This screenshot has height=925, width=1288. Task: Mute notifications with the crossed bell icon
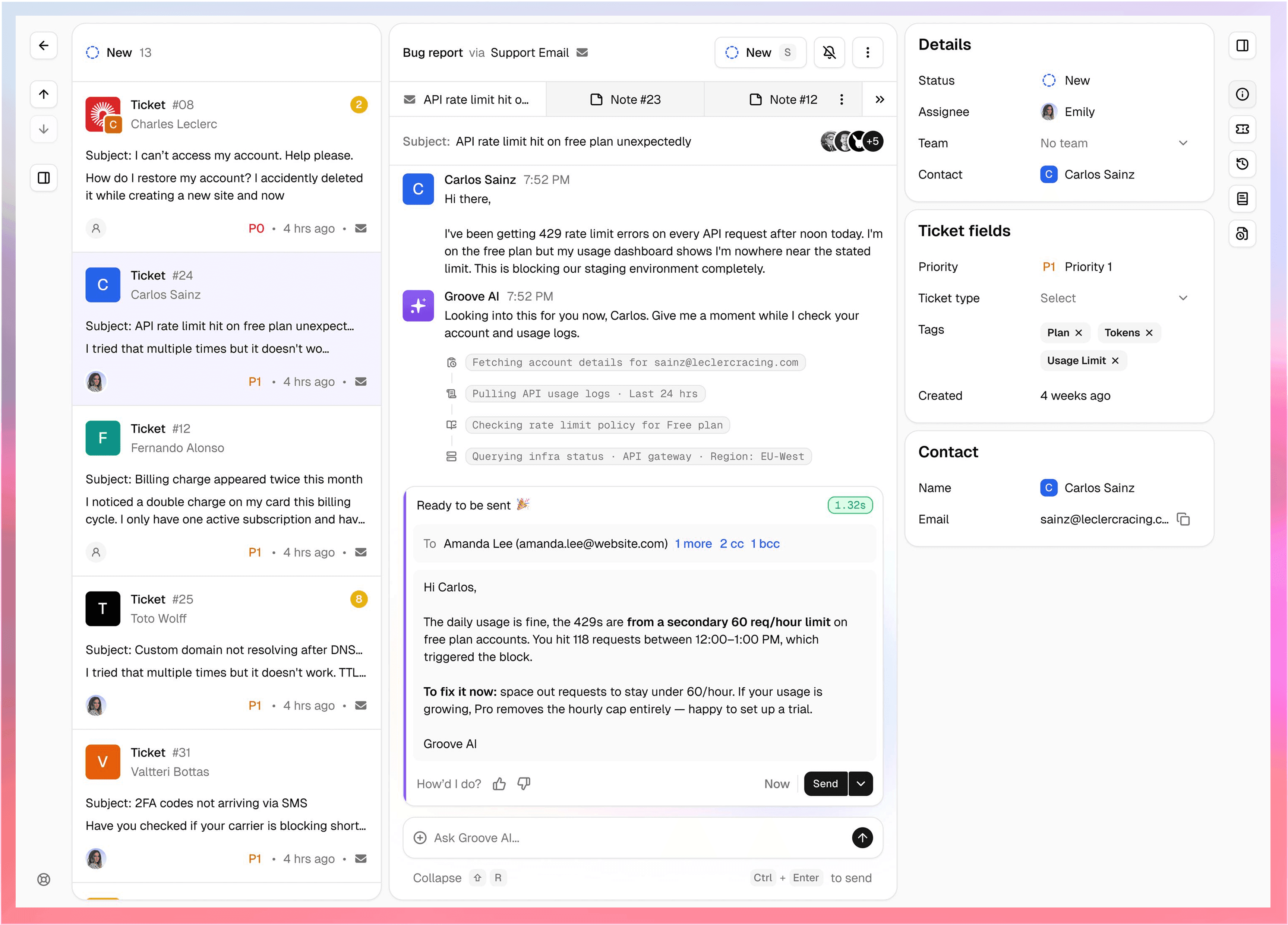tap(829, 53)
